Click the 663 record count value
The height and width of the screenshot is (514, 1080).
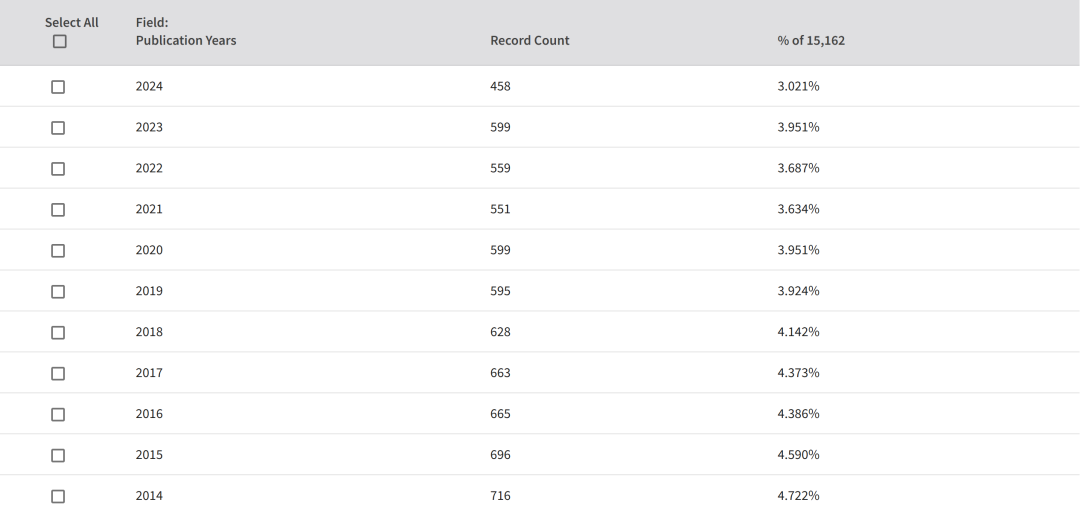[x=500, y=373]
